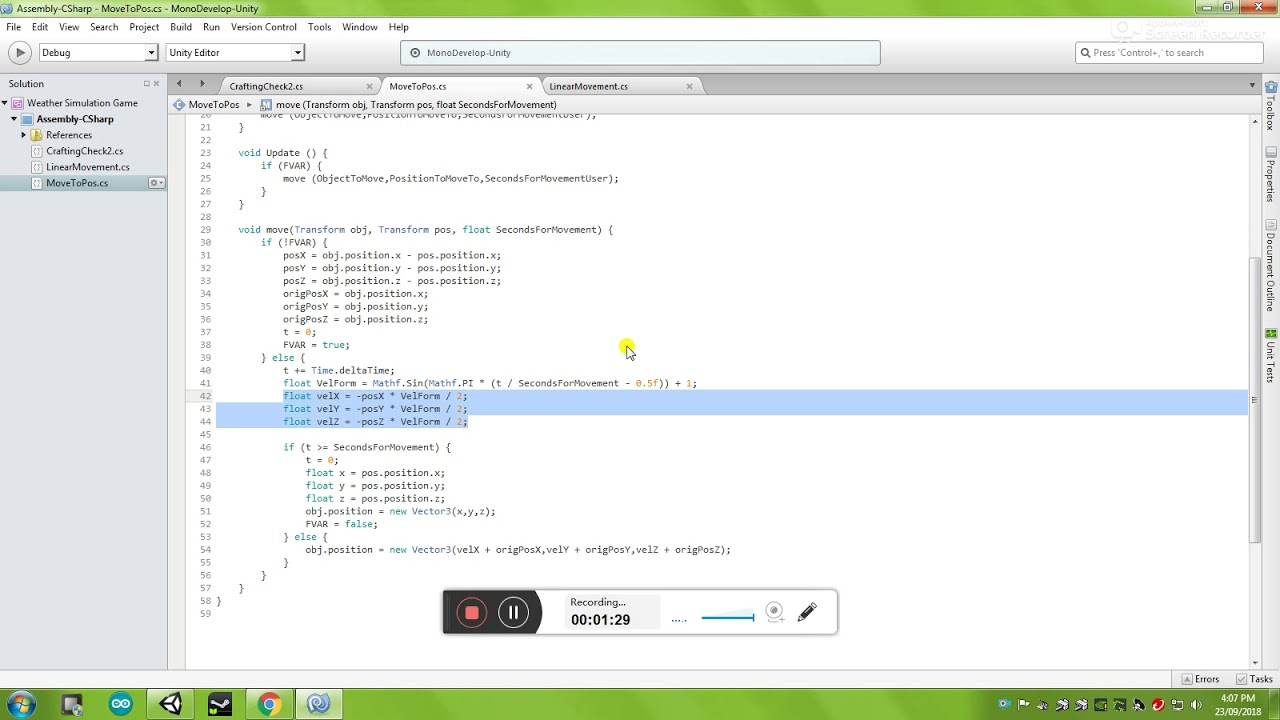Viewport: 1280px width, 720px height.
Task: Click the editor vertical scrollbar thumb
Action: point(1255,400)
